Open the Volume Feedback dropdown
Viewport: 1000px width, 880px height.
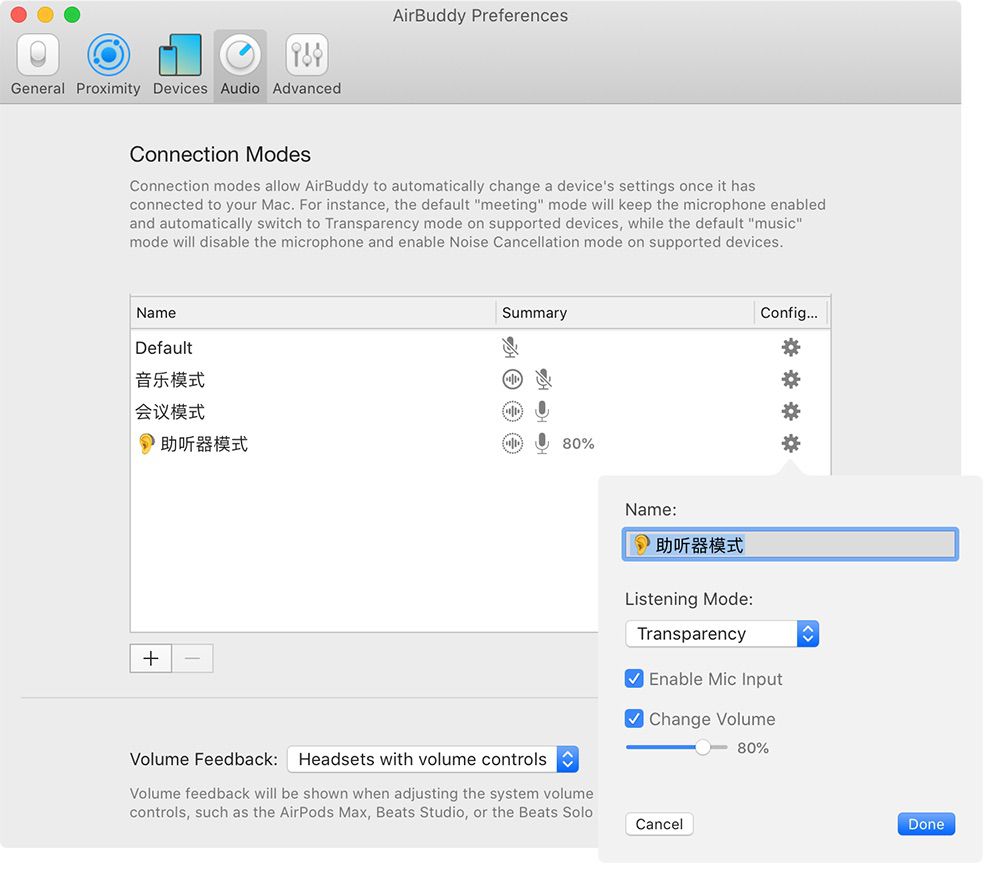[x=432, y=759]
